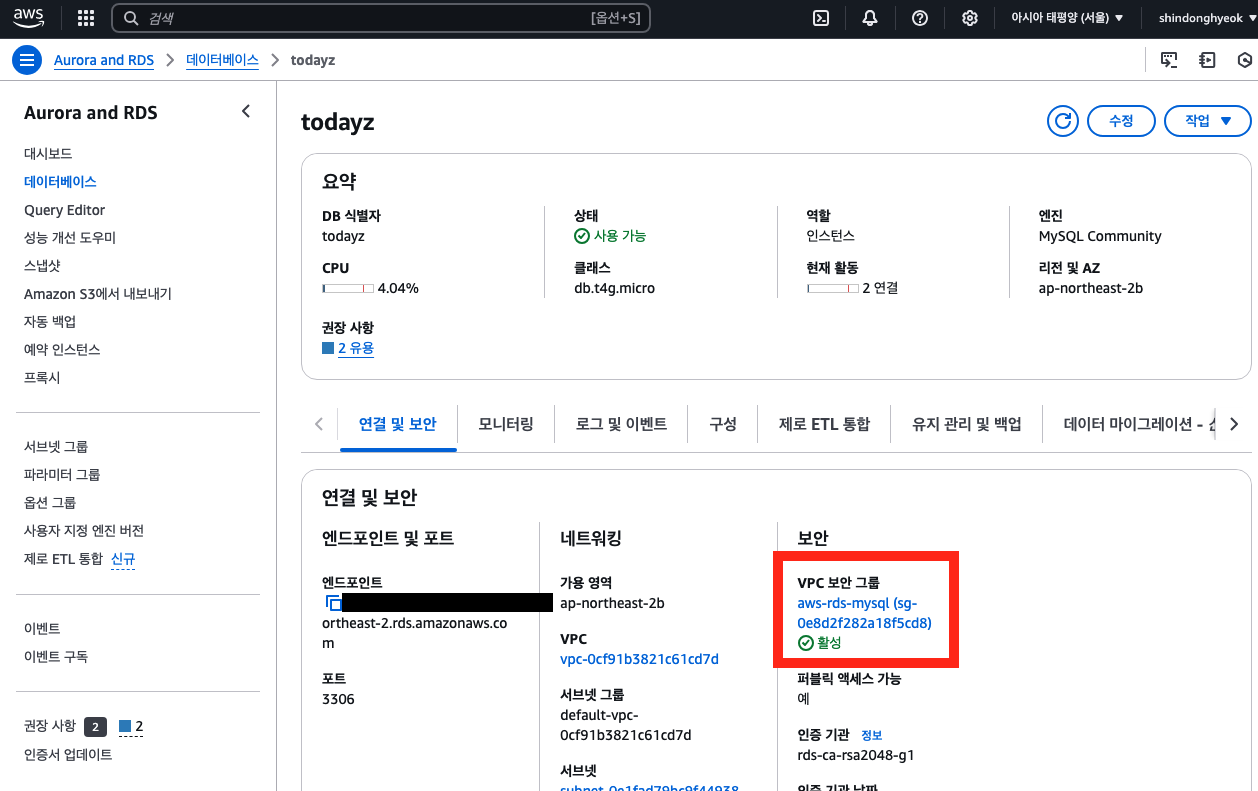Screen dimensions: 1258x791
Task: Toggle the hamburger navigation menu
Action: (27, 60)
